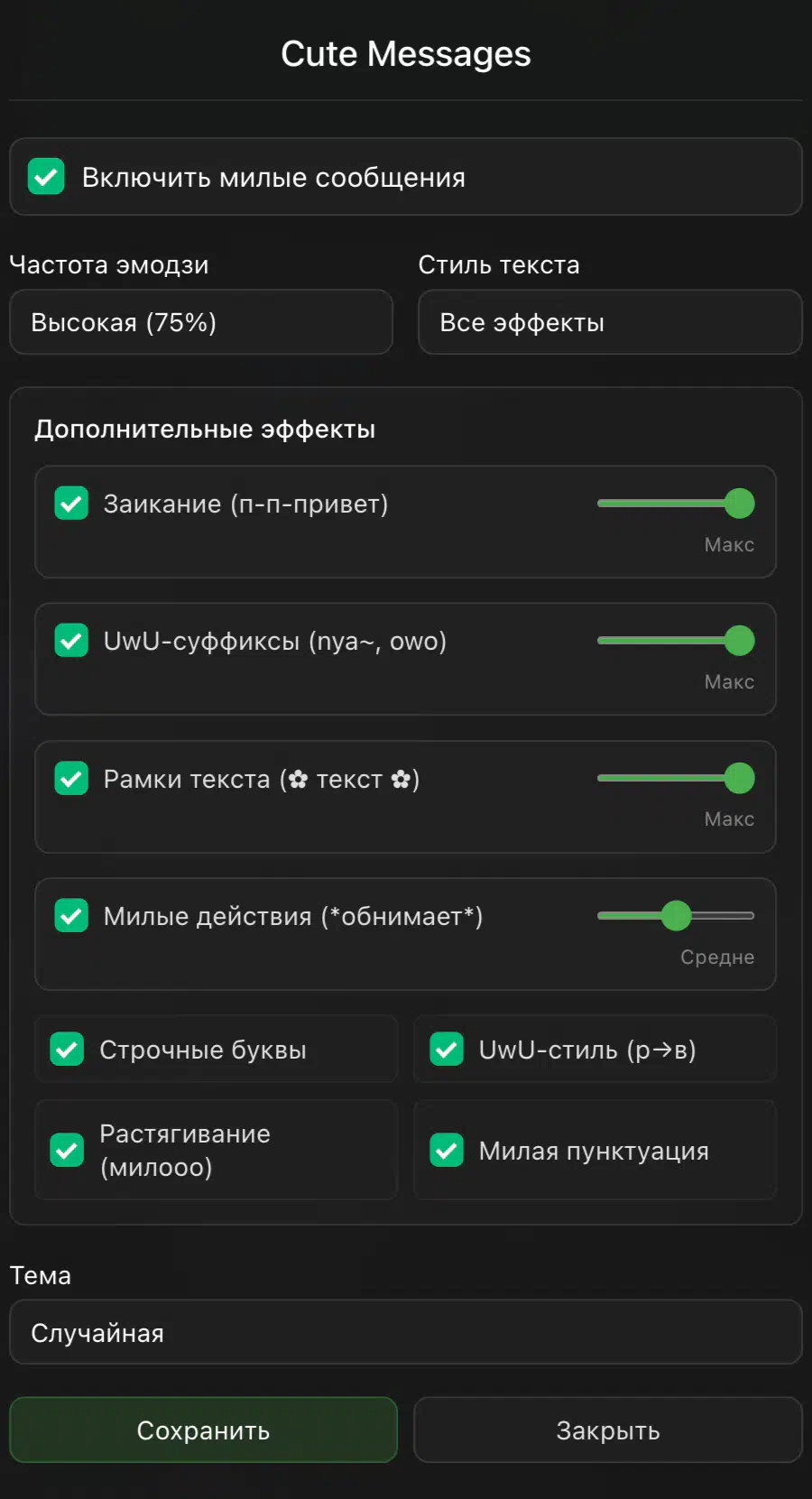Disable the 'UwU-суффиксы (nya~, owo)' checkbox
This screenshot has width=812, height=1499.
(x=71, y=641)
